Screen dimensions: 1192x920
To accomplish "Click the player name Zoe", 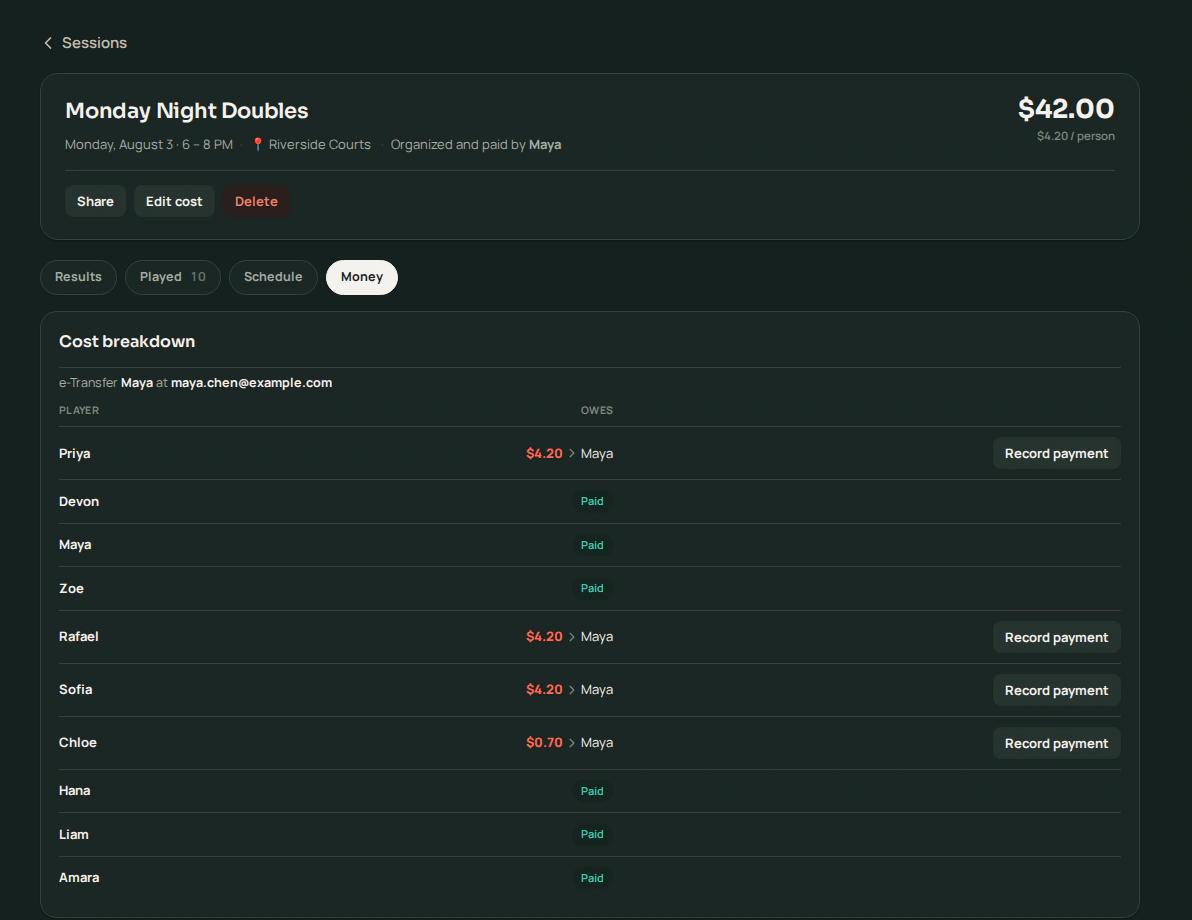I will (71, 588).
